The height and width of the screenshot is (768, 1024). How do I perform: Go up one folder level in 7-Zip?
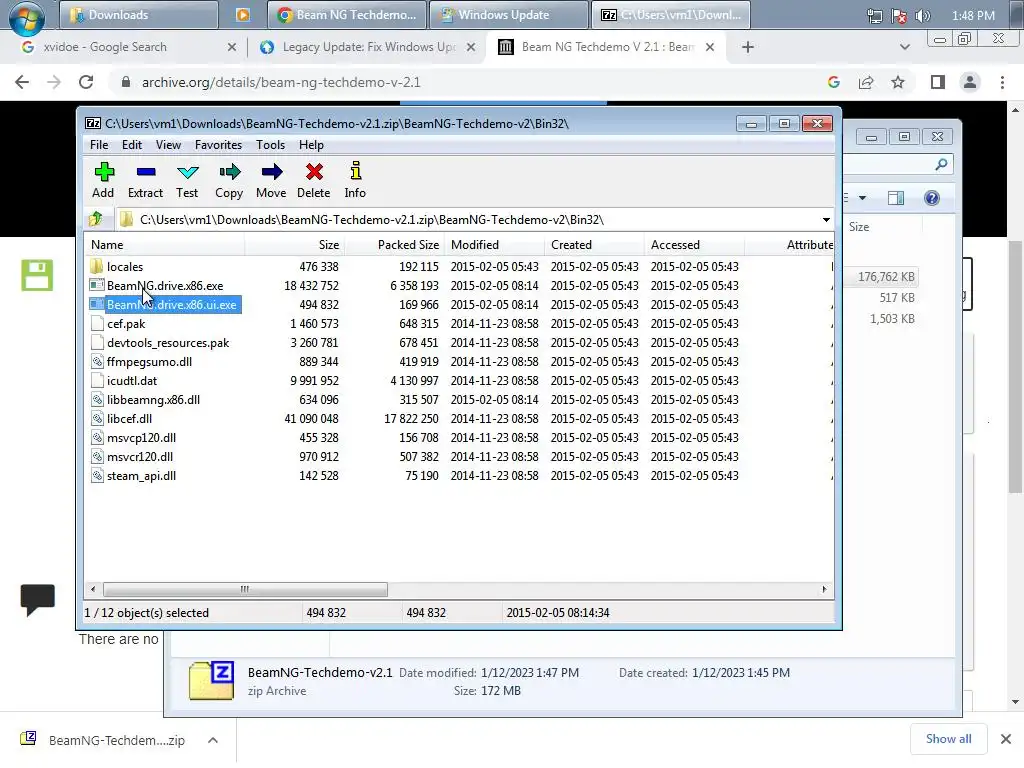(96, 219)
